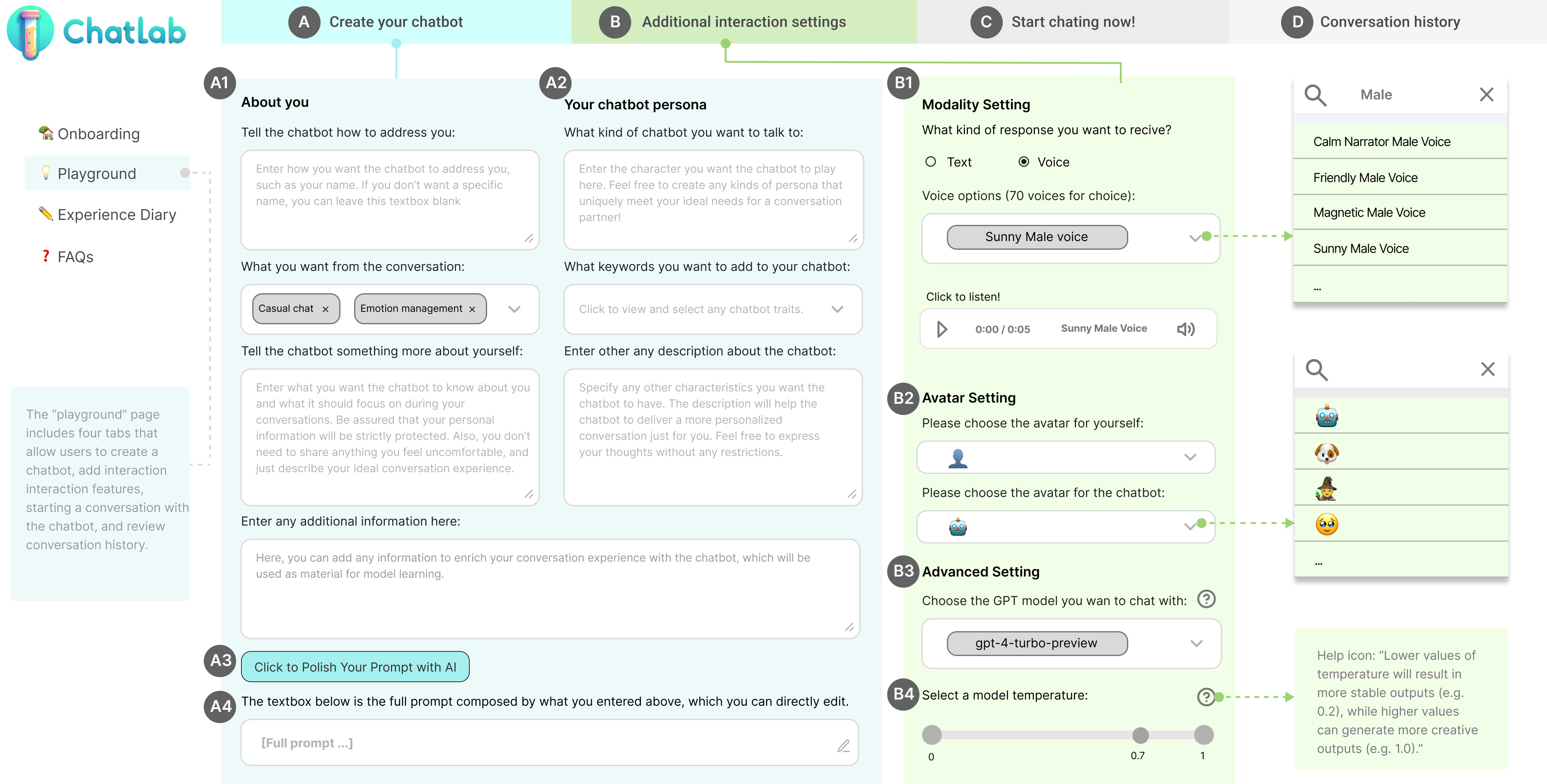This screenshot has height=784, width=1547.
Task: Remove the Casual chat tag
Action: [326, 309]
